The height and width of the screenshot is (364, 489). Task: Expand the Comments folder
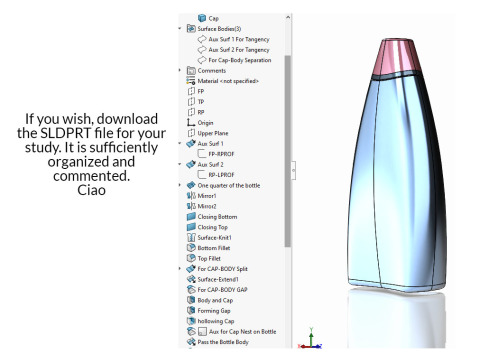pyautogui.click(x=180, y=70)
